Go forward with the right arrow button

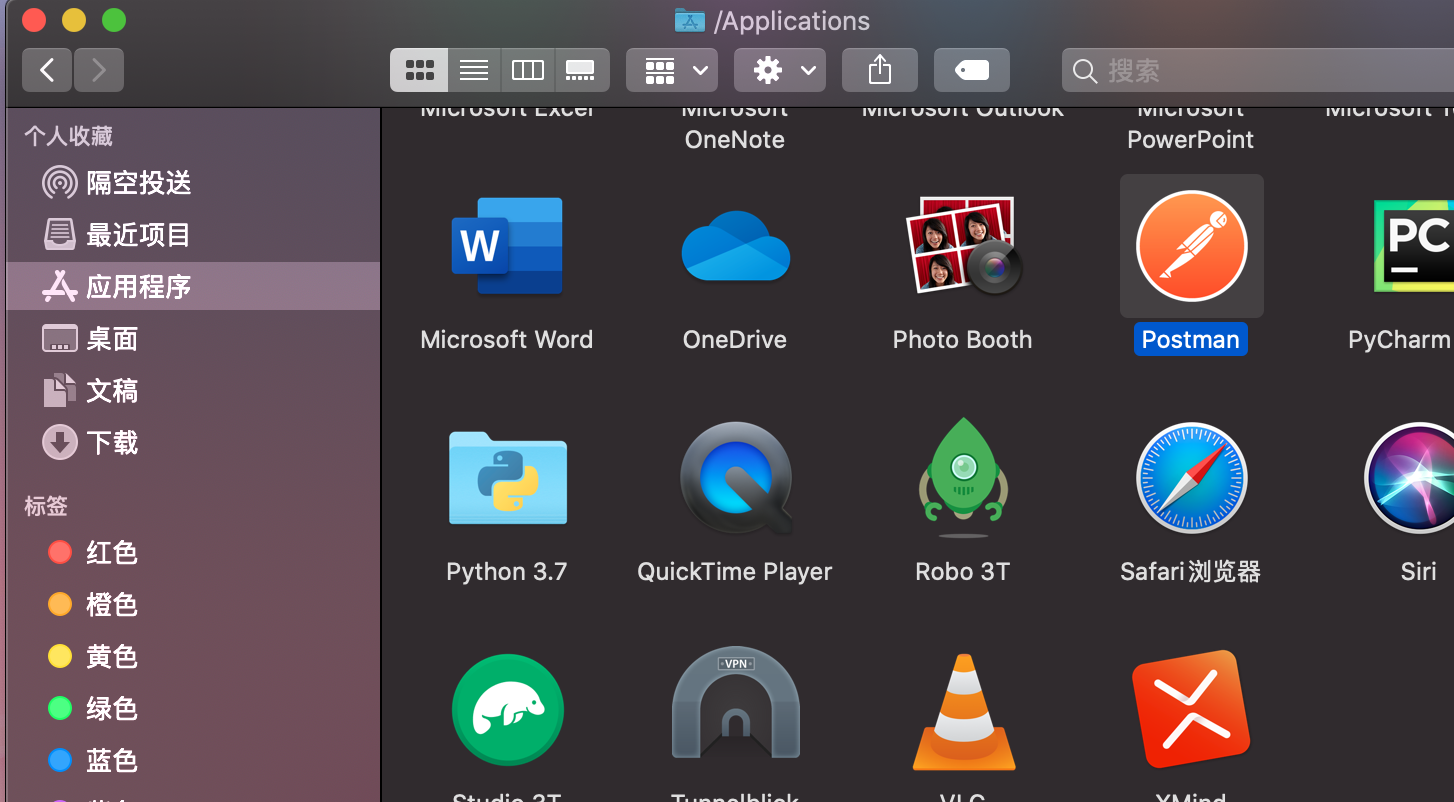(x=98, y=70)
